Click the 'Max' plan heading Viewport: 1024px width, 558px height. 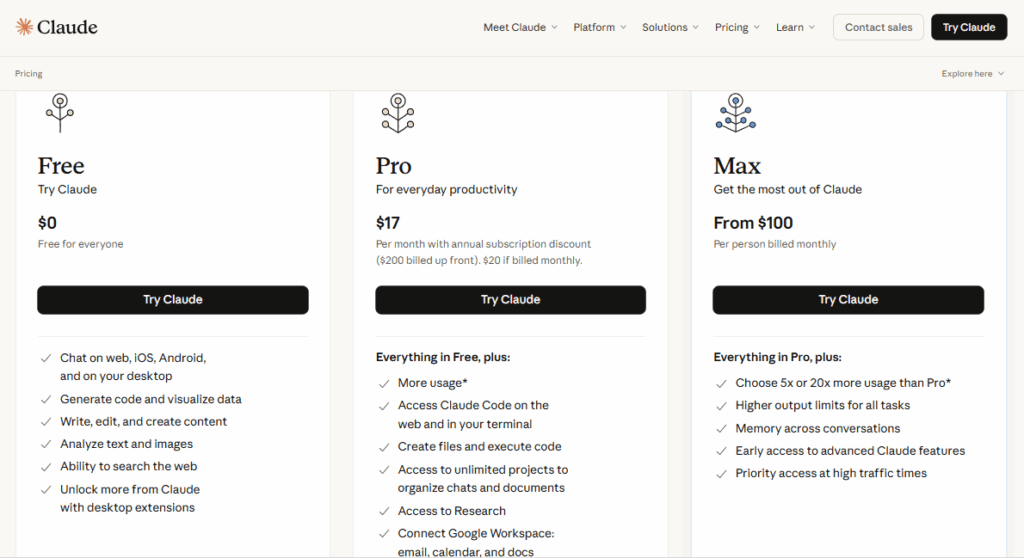click(737, 166)
